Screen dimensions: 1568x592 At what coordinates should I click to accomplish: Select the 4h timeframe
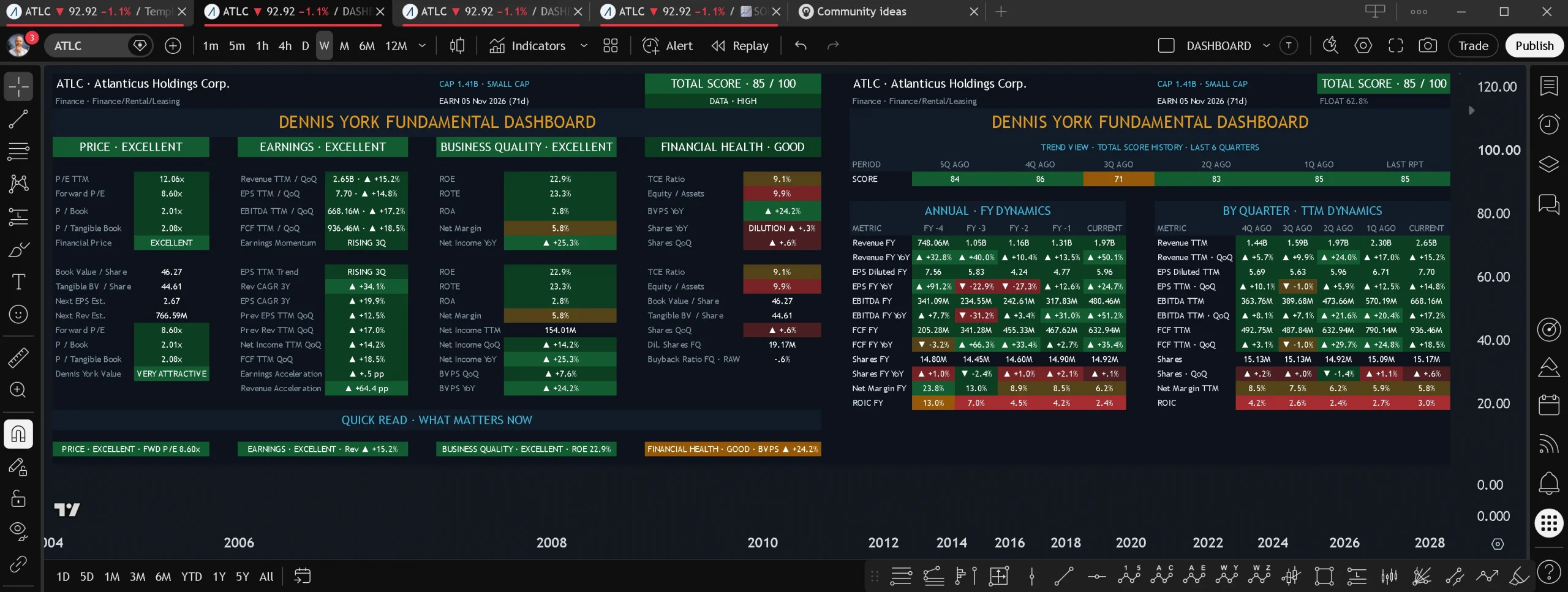[x=285, y=45]
